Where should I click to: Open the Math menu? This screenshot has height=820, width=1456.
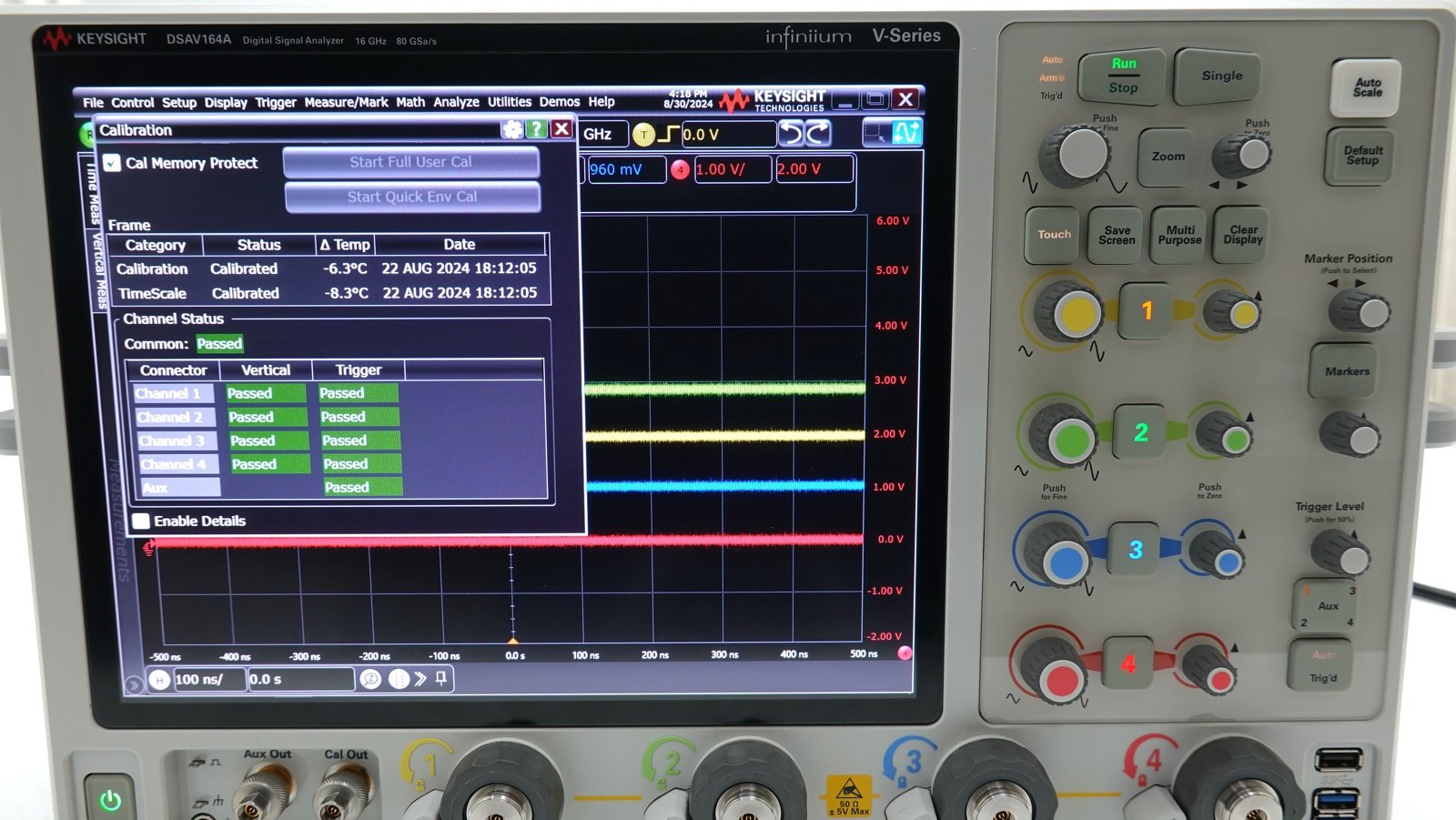pos(410,102)
